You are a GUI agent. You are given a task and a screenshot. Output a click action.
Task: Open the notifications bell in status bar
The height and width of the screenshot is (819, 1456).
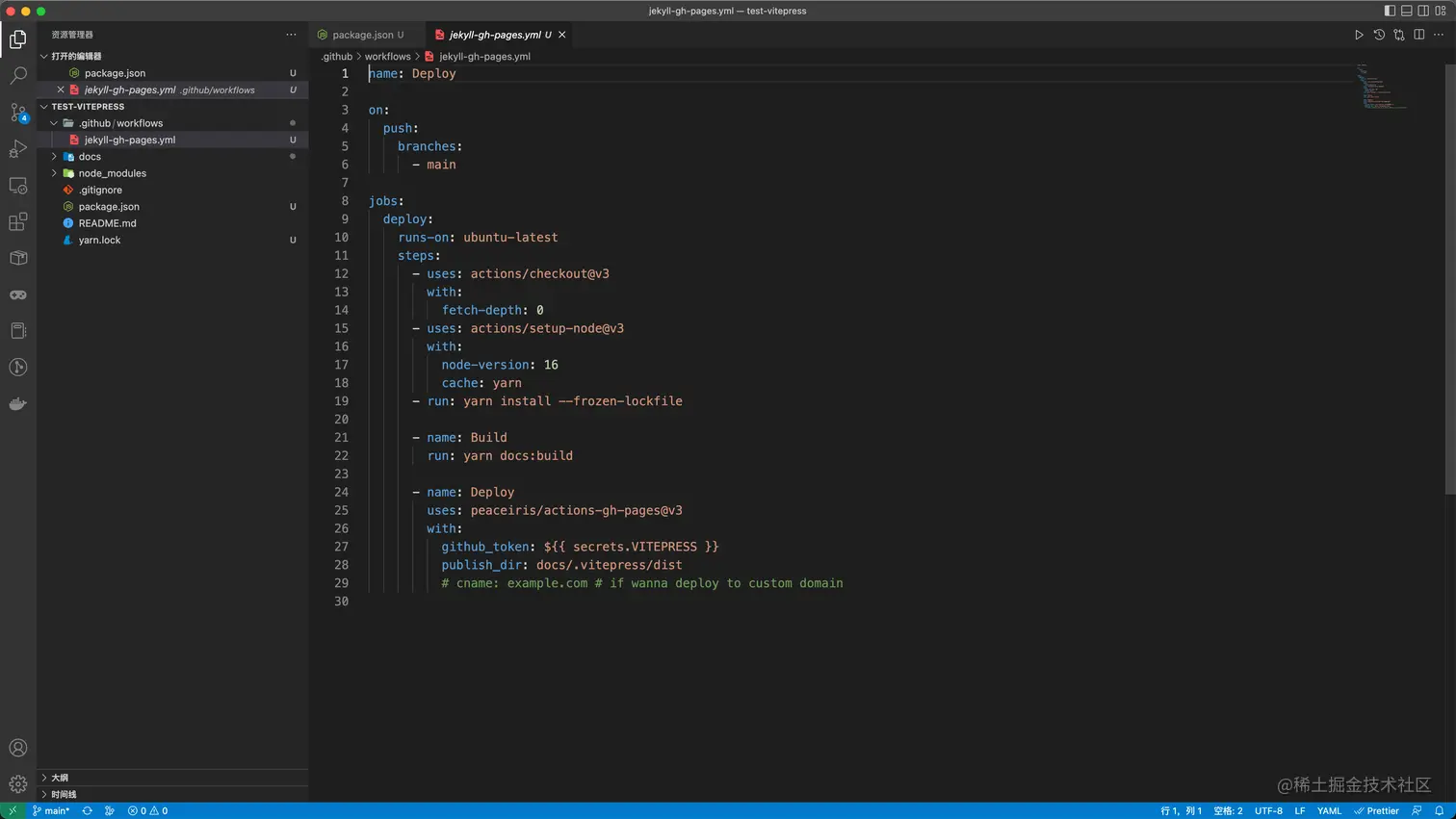1439,810
